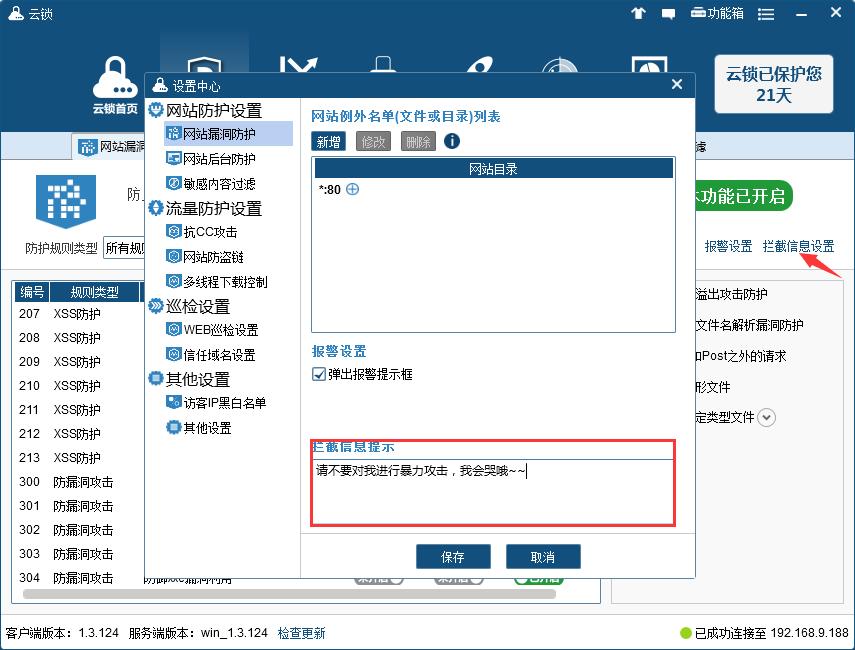
Task: Click the 新增 button
Action: coord(328,142)
